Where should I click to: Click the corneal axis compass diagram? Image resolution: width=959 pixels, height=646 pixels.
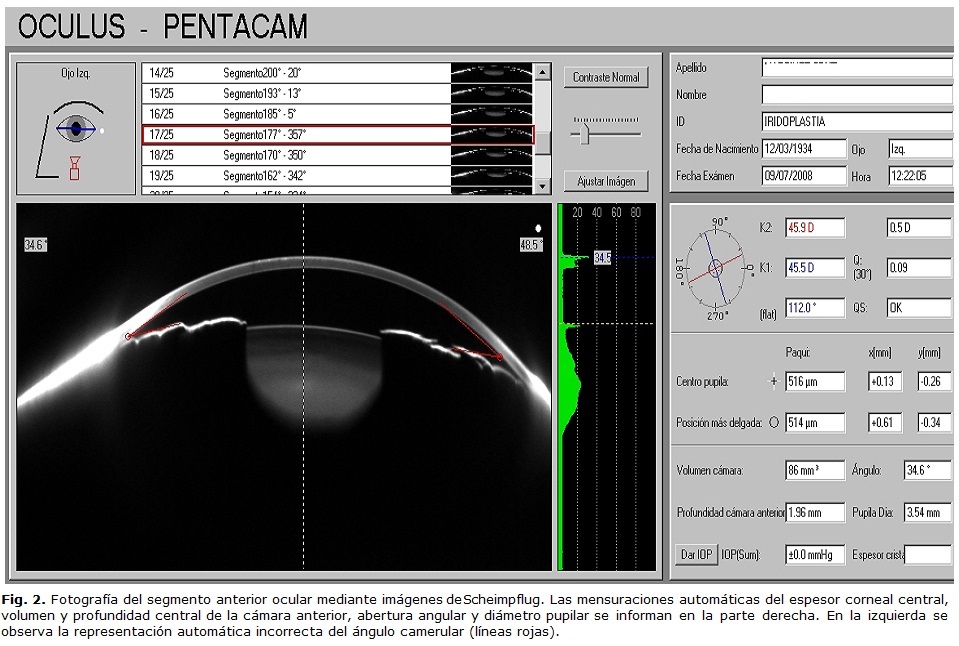[716, 267]
